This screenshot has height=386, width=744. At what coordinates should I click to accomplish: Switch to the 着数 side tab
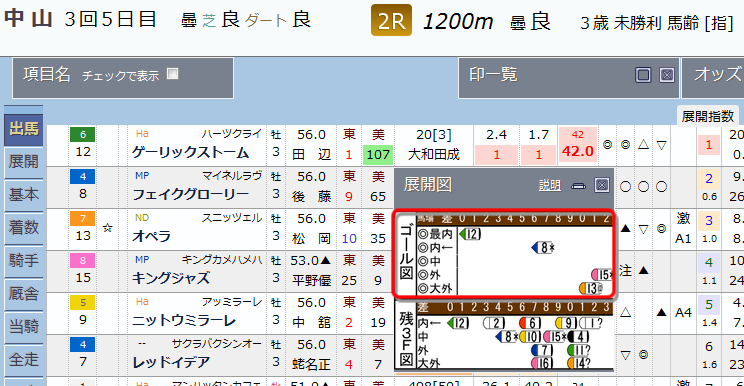(x=24, y=228)
